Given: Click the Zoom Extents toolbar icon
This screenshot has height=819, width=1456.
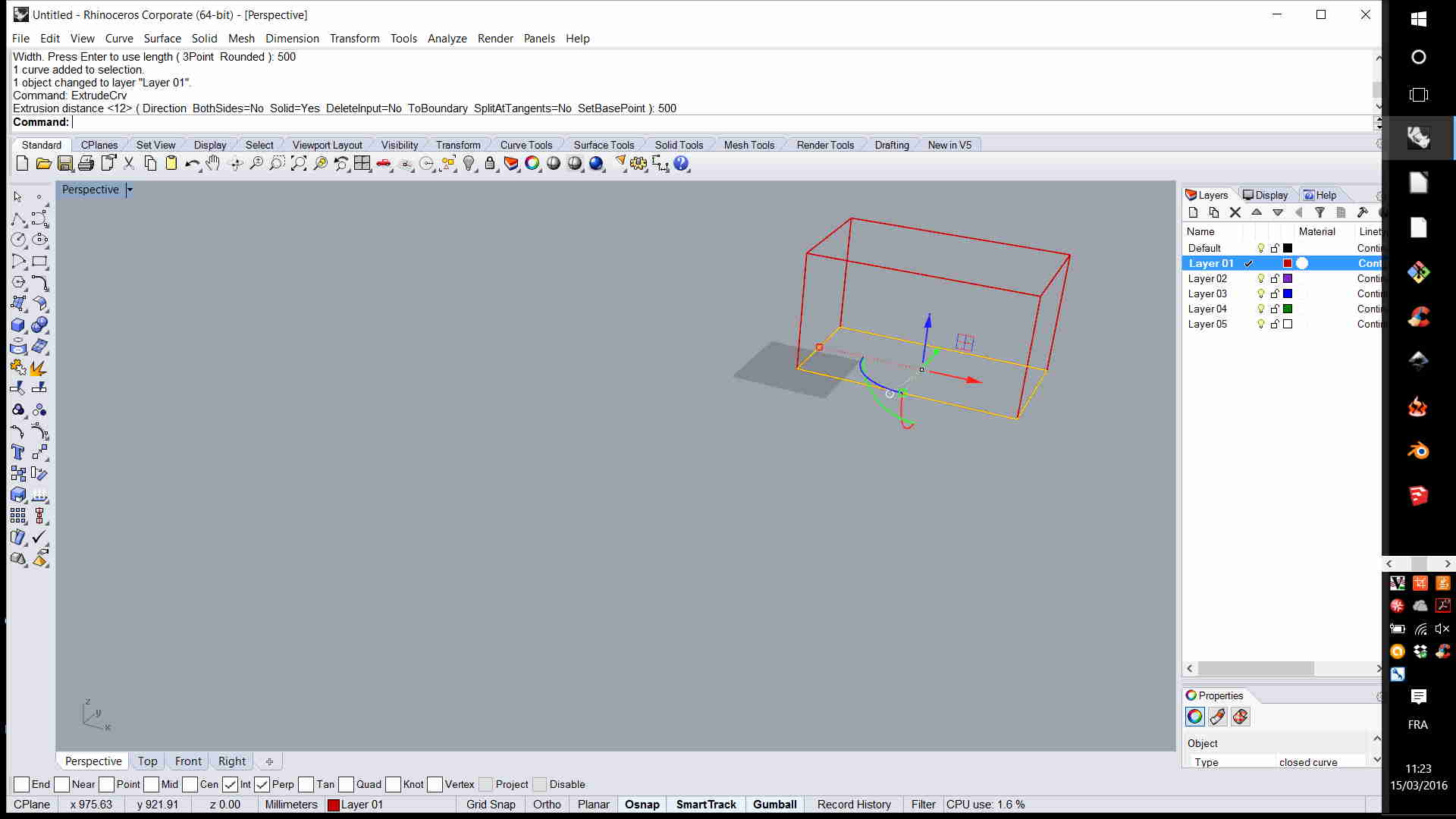Looking at the screenshot, I should (x=299, y=163).
